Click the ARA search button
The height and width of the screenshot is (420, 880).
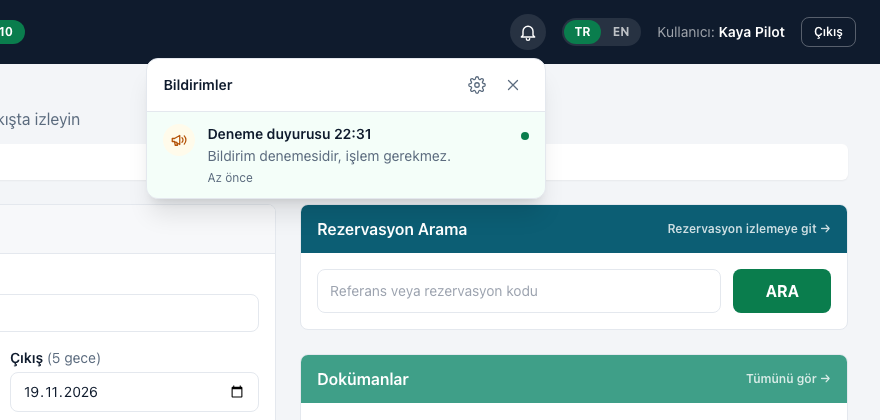point(782,291)
